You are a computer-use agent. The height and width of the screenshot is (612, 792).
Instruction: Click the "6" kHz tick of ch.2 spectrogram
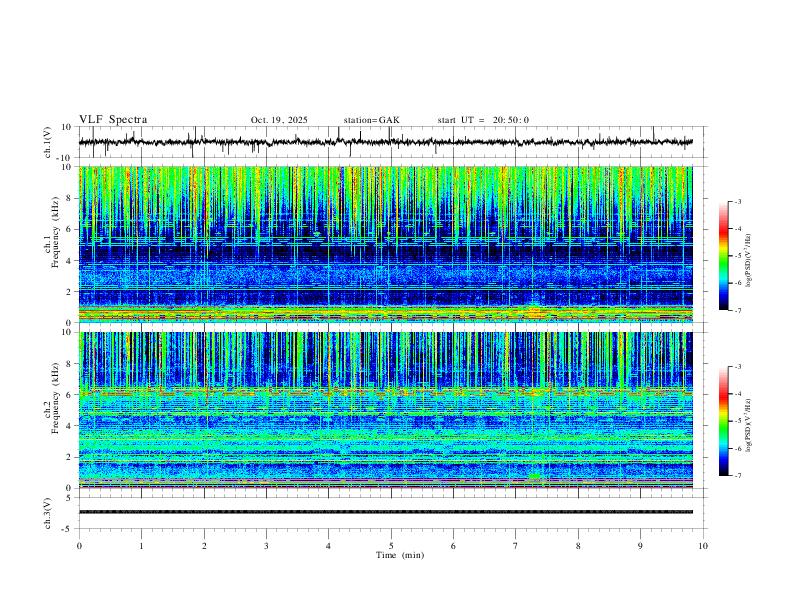[x=70, y=394]
